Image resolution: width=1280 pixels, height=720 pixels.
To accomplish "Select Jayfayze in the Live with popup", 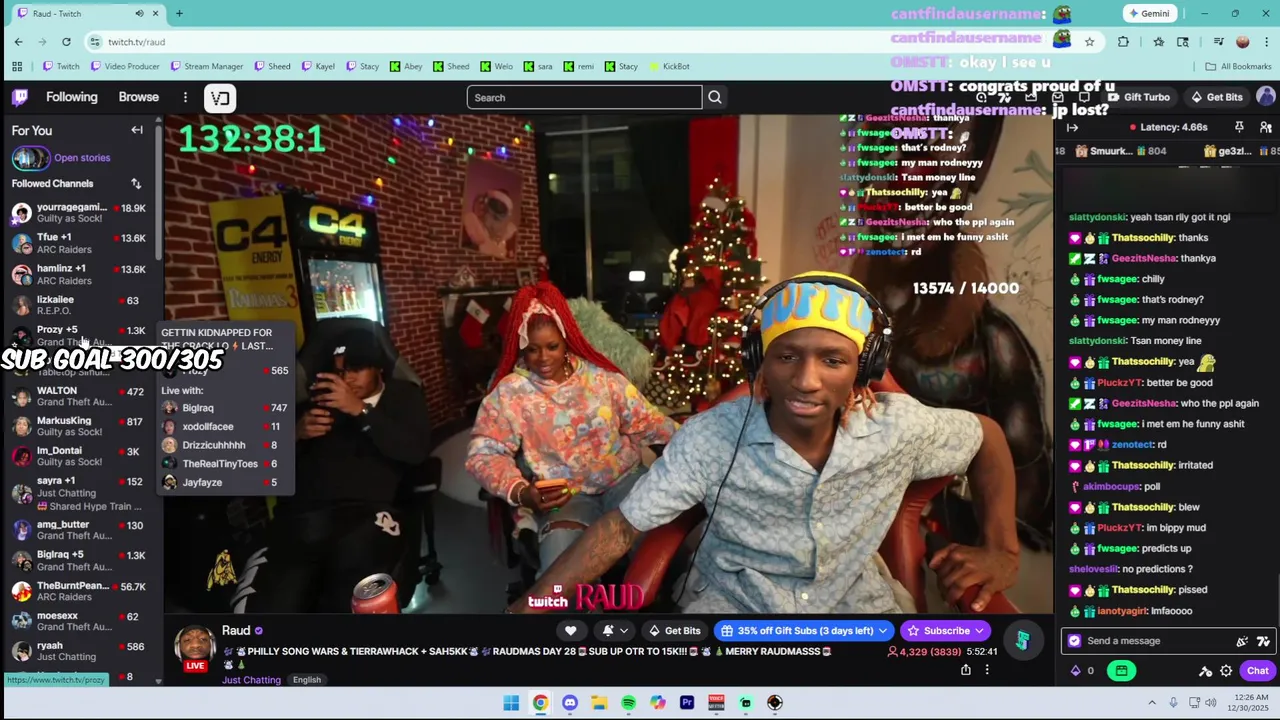I will 224,482.
